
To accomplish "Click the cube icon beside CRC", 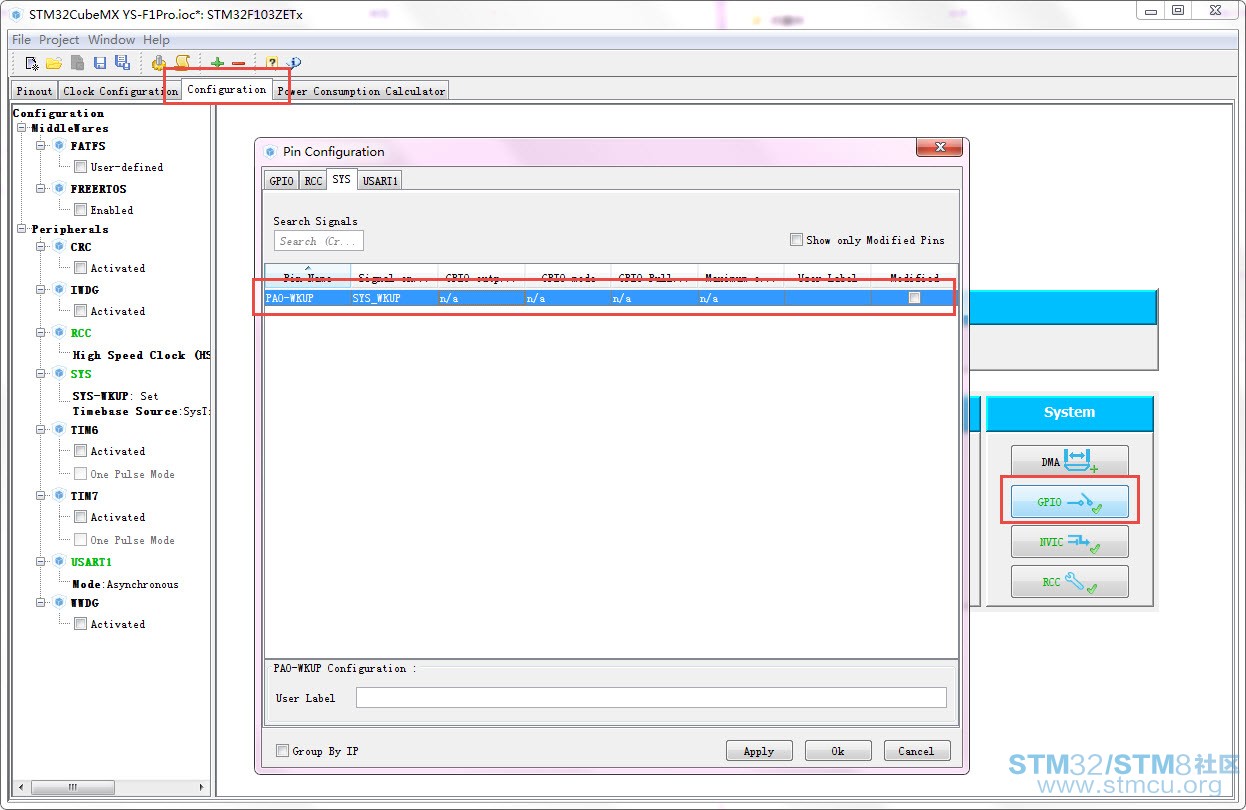I will (59, 247).
